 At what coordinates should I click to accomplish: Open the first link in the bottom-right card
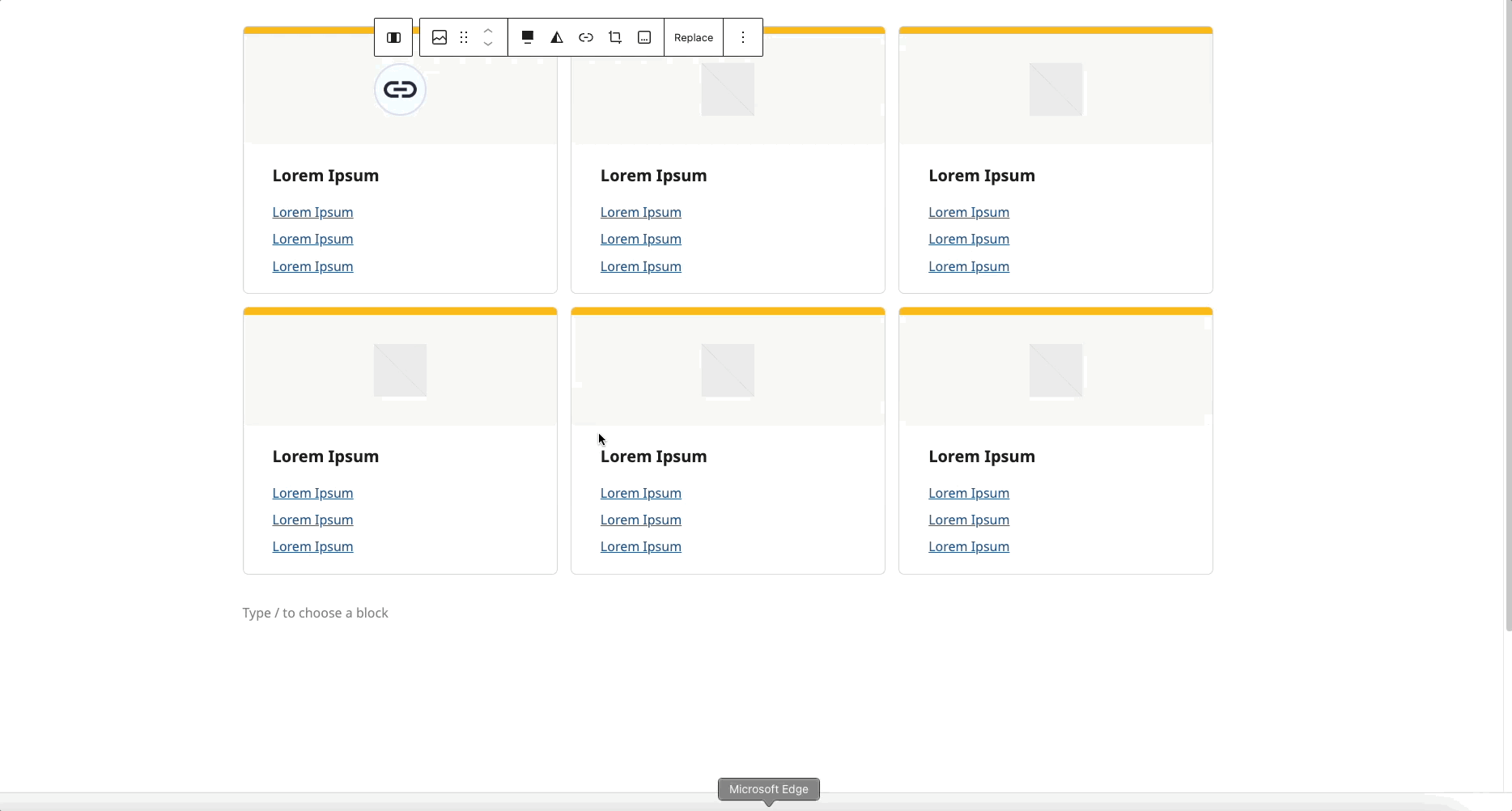pos(968,493)
